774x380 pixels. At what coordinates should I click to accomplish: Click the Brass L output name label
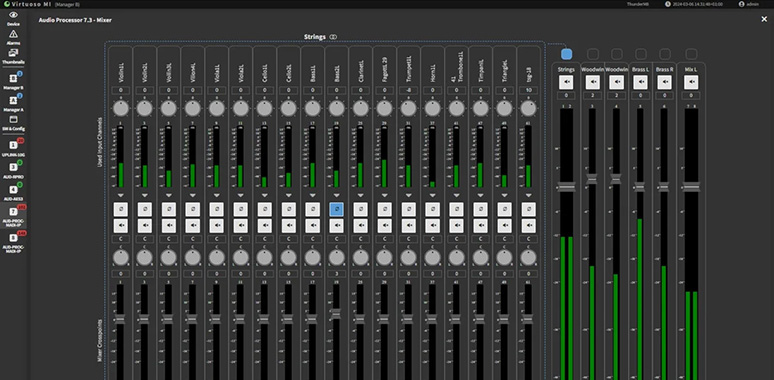pos(641,70)
